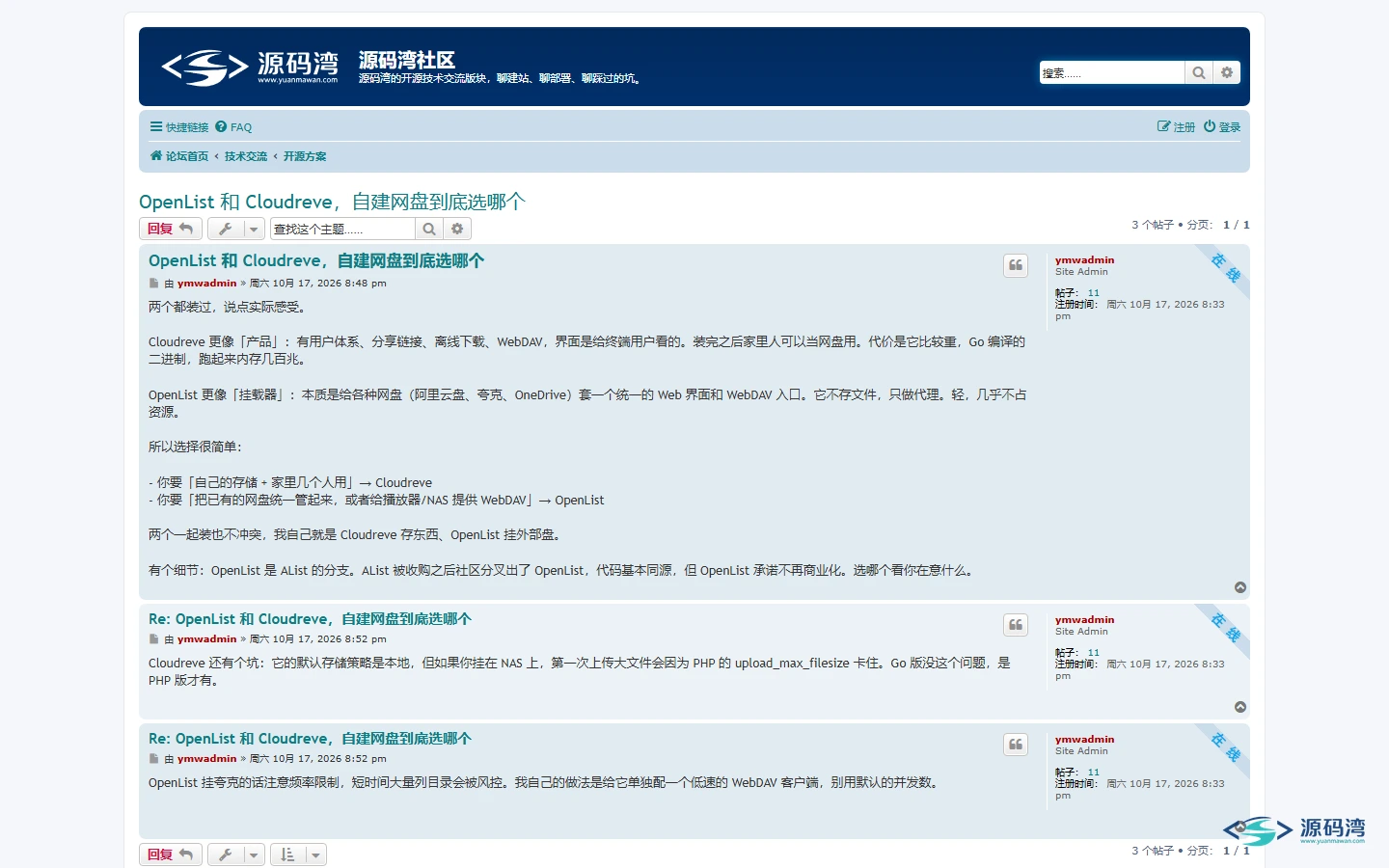Click the header search magnifier button

1198,72
